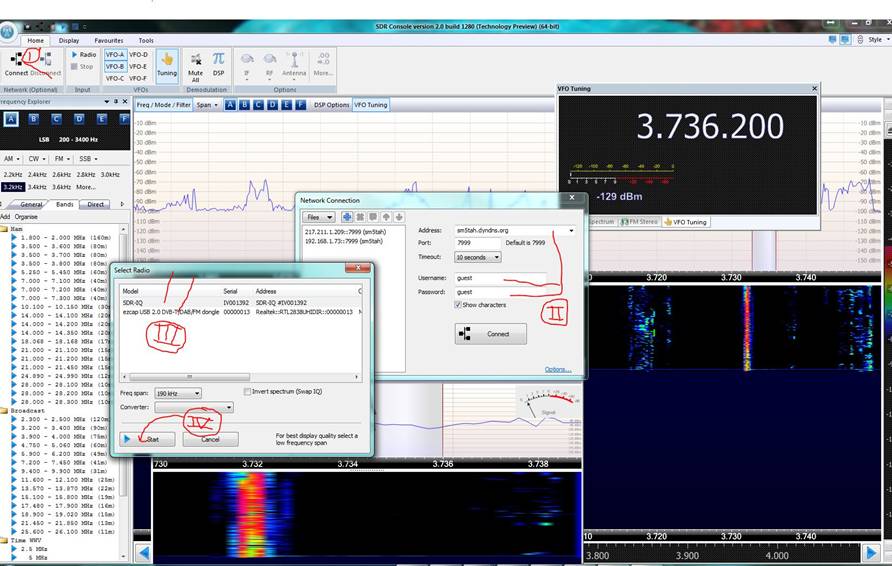
Task: Start the radio with the Radio play button
Action: point(83,55)
